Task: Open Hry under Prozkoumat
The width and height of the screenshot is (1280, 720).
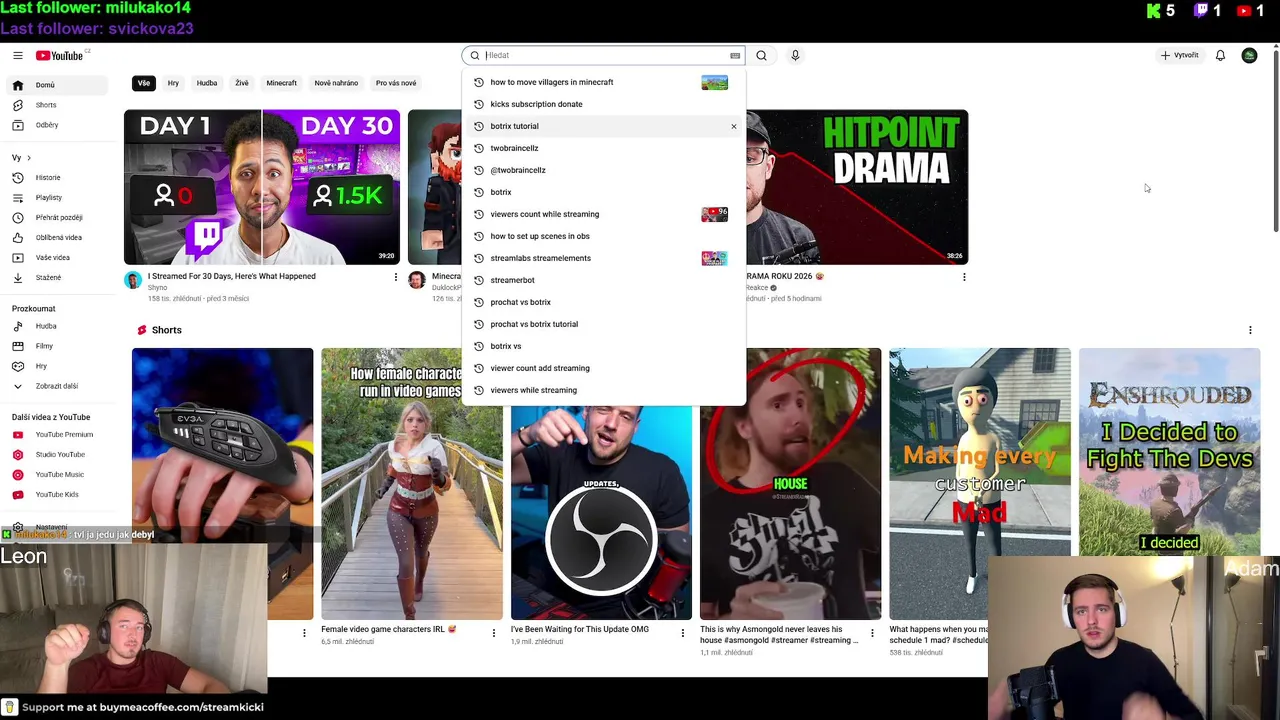Action: tap(55, 366)
